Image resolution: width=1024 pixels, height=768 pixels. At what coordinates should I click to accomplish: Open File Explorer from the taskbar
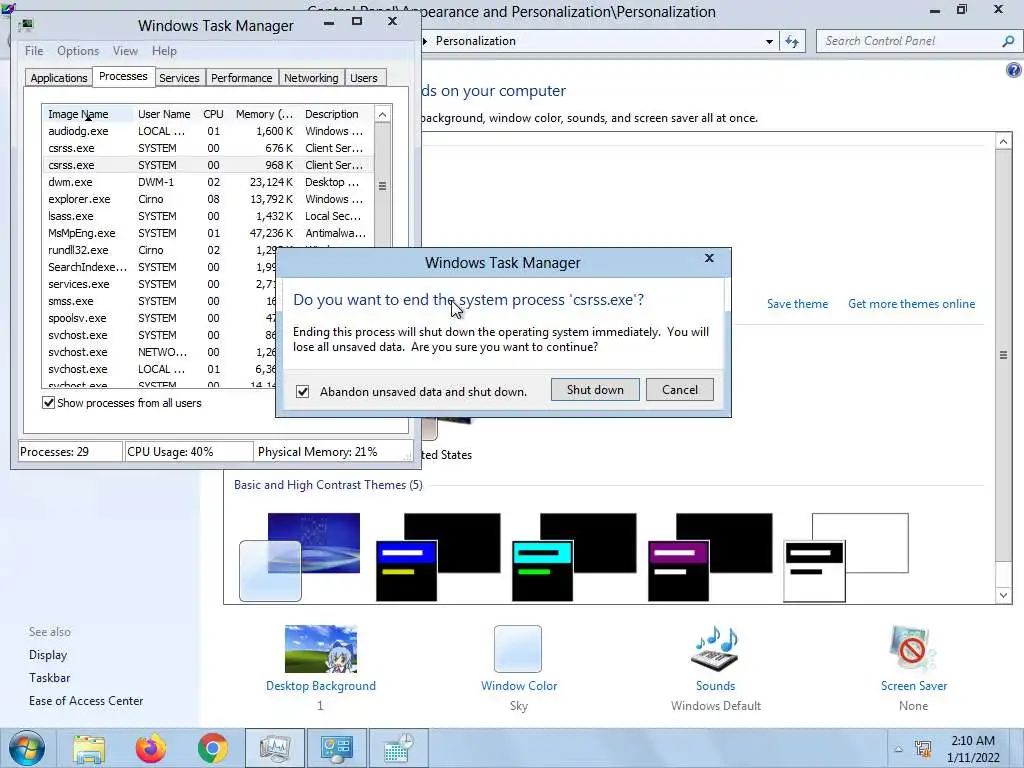click(89, 748)
